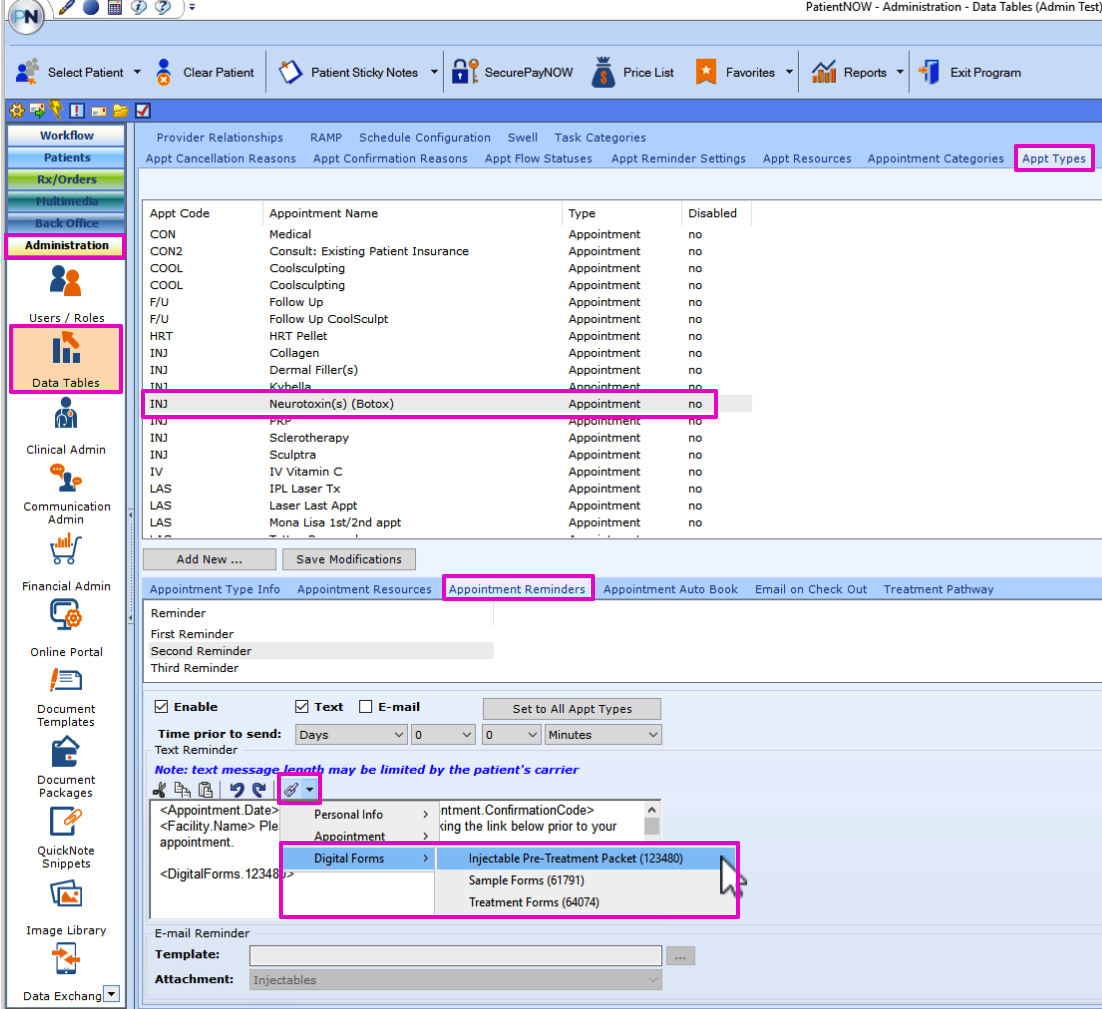Select the lightning bolt icon in the toolbar

(x=55, y=110)
